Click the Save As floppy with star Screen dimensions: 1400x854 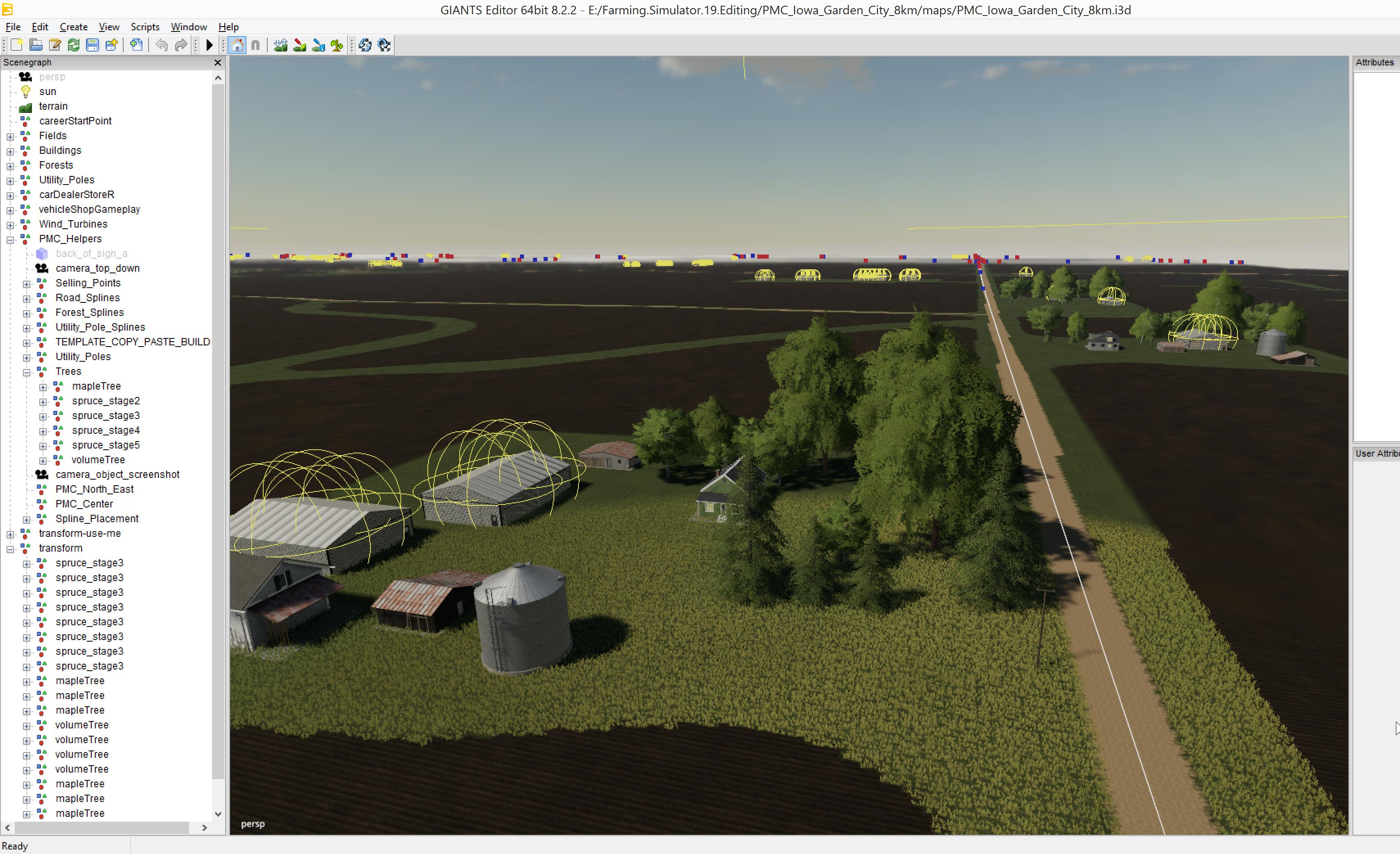112,45
